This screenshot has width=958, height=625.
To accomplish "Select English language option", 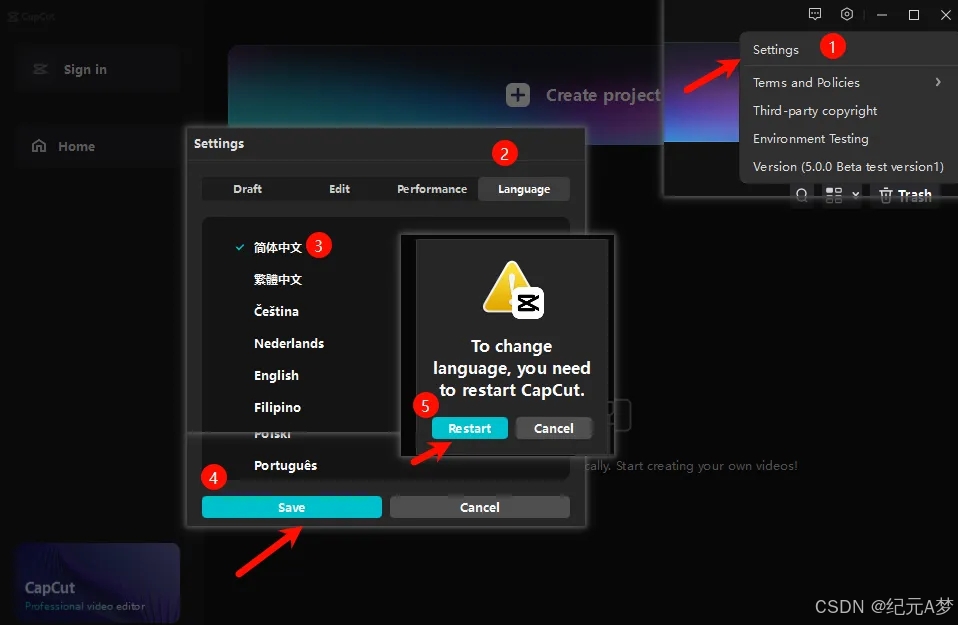I will click(x=276, y=375).
